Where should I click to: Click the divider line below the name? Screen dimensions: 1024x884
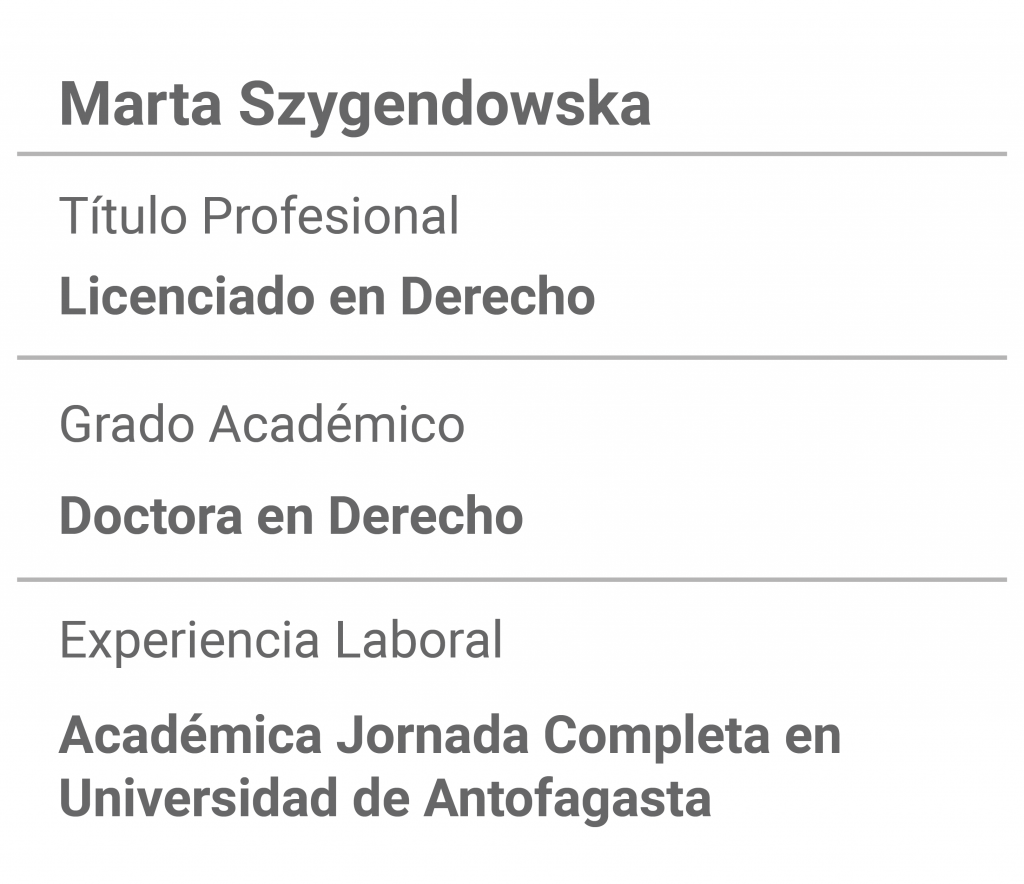pos(512,154)
